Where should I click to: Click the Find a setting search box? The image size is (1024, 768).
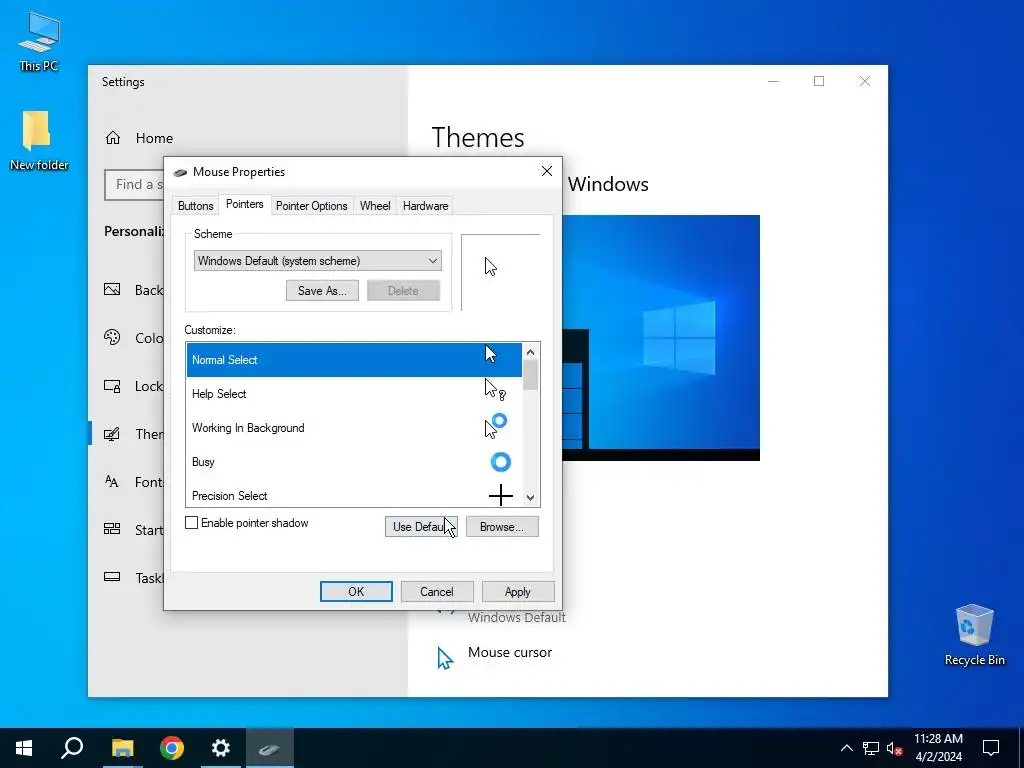point(134,185)
